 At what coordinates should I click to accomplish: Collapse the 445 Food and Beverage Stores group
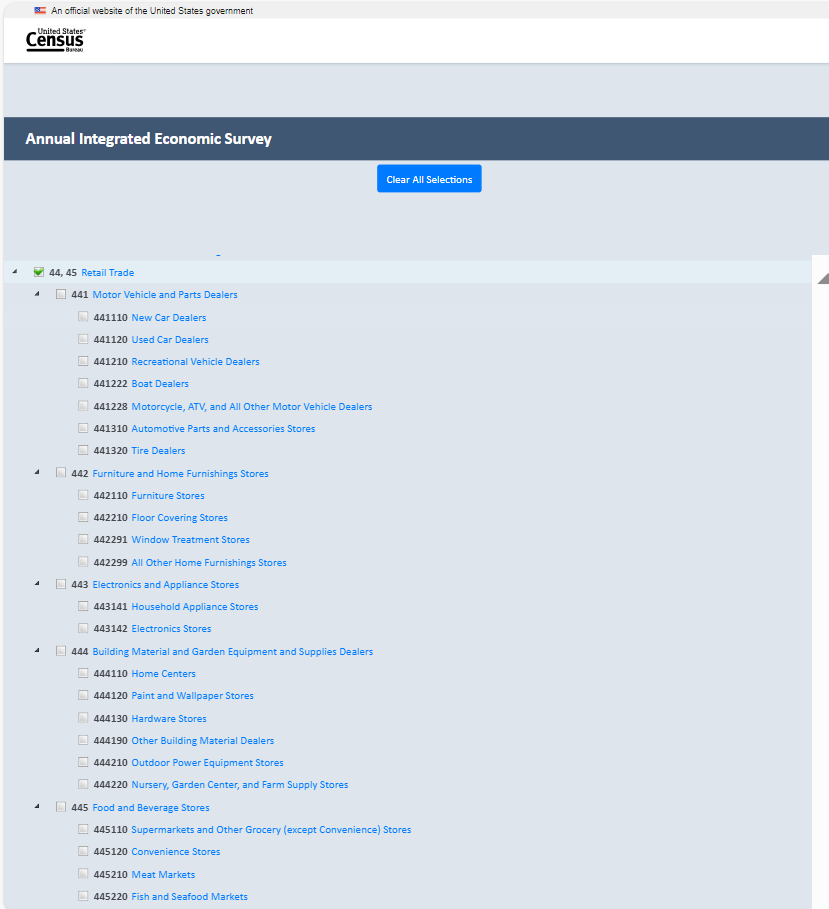click(x=37, y=806)
